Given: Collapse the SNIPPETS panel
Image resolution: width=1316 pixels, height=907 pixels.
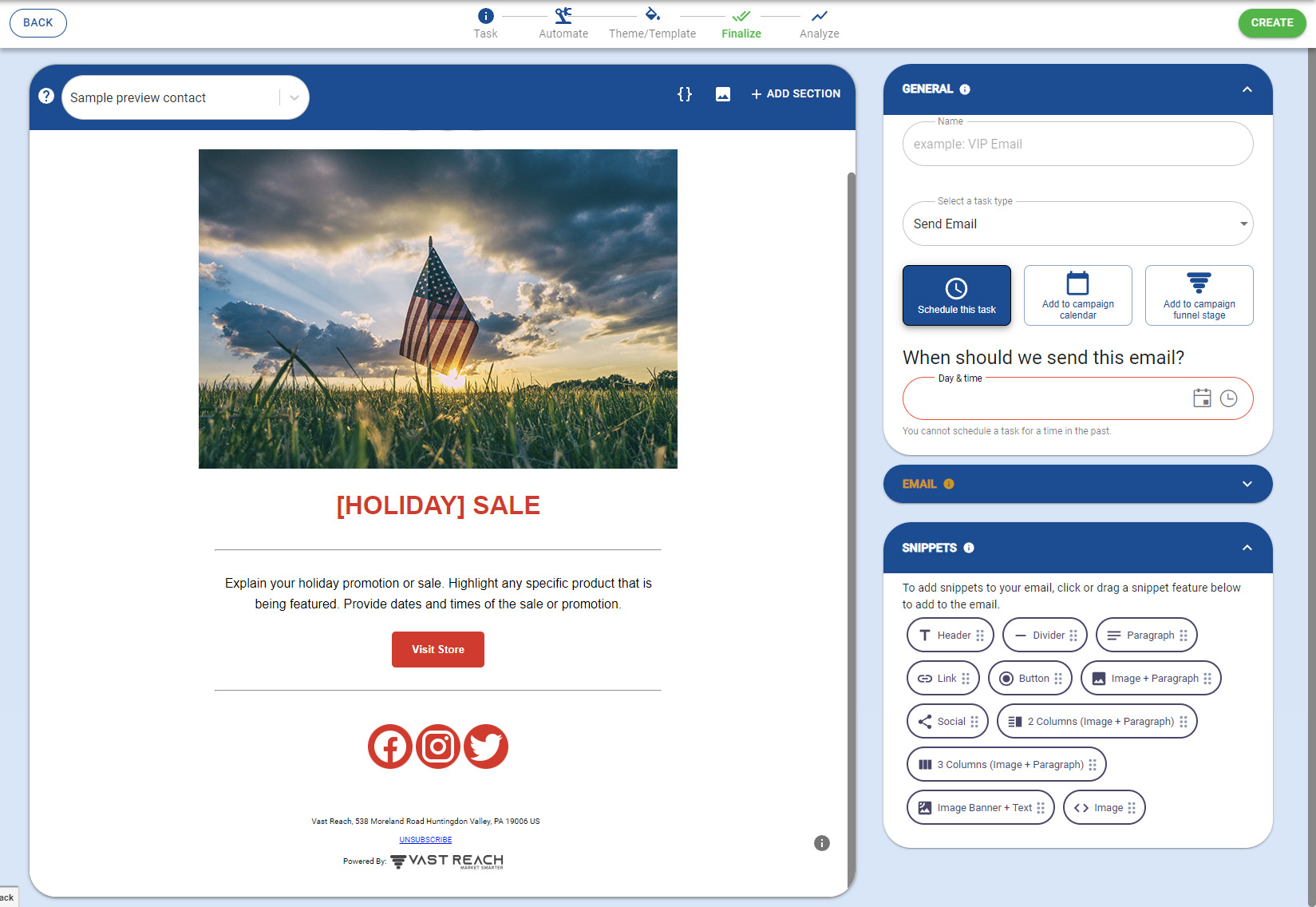Looking at the screenshot, I should [1247, 548].
